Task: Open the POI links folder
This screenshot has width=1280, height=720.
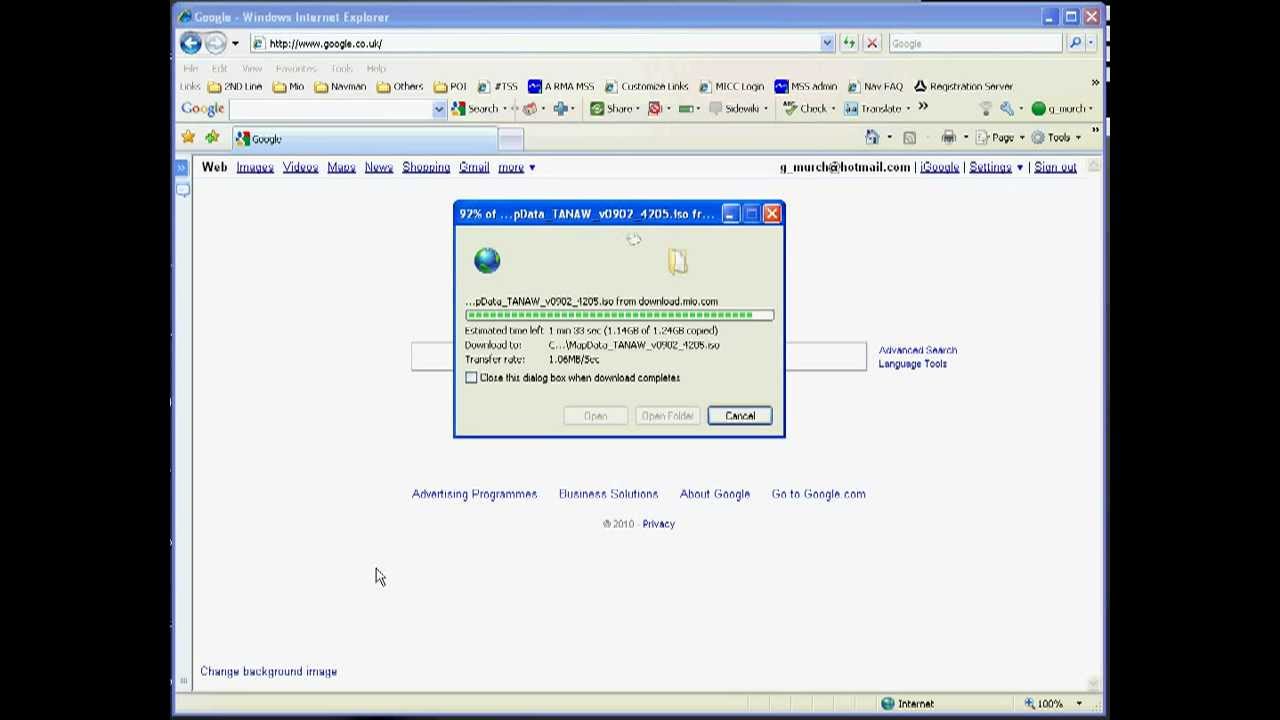Action: tap(450, 86)
